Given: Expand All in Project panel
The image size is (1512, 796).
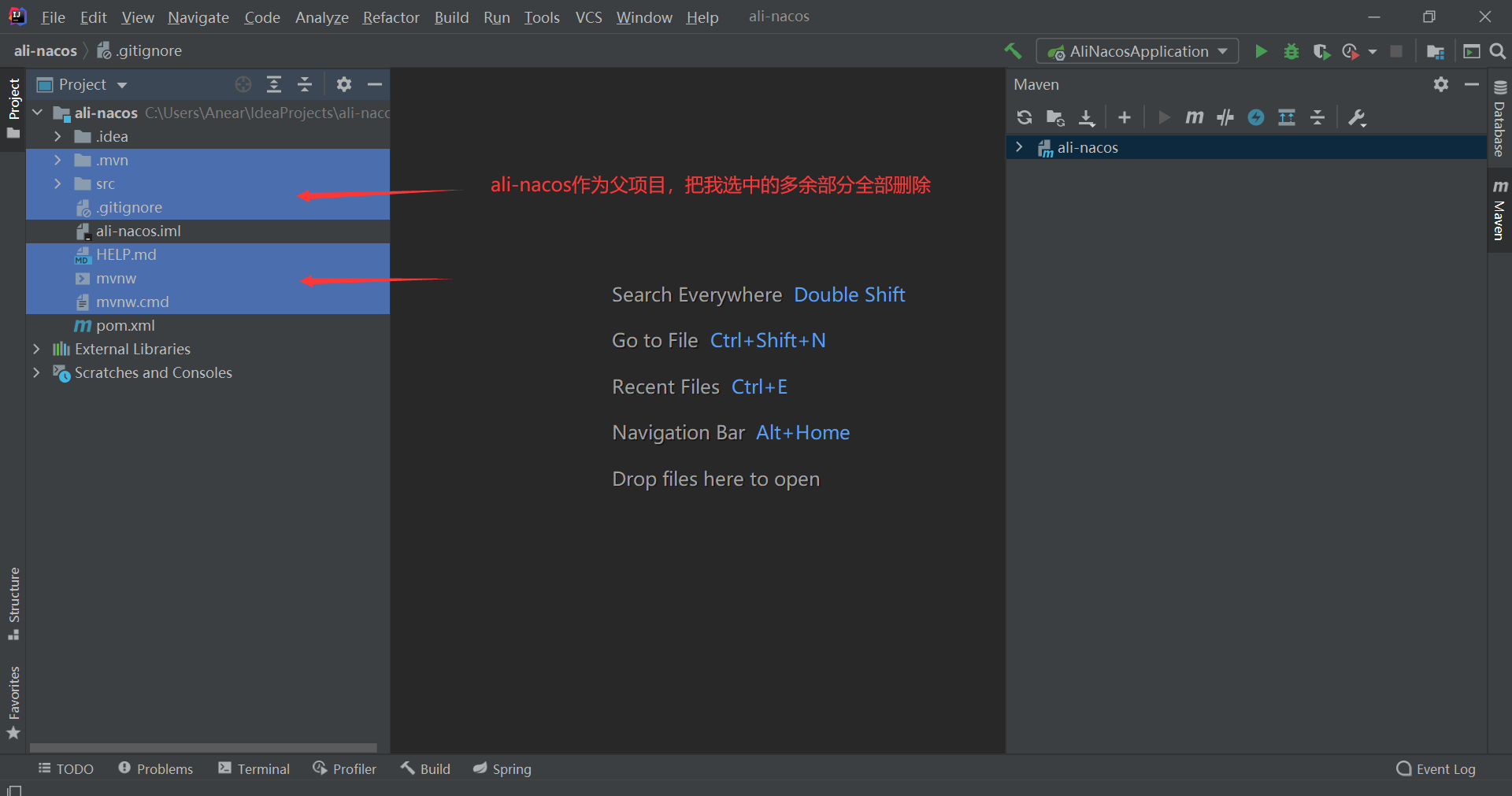Looking at the screenshot, I should click(x=274, y=84).
